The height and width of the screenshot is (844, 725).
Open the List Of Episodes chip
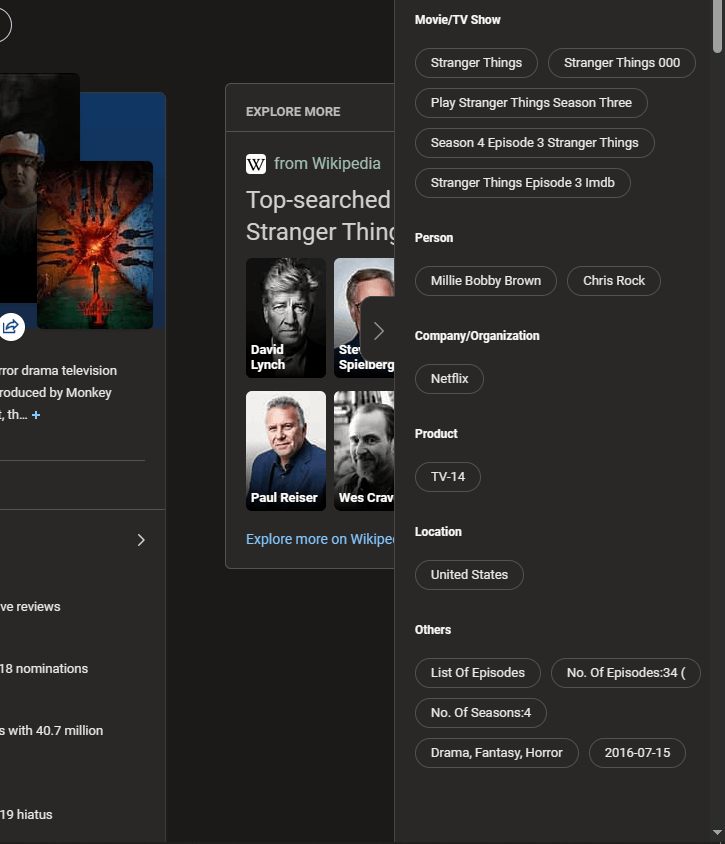coord(477,673)
